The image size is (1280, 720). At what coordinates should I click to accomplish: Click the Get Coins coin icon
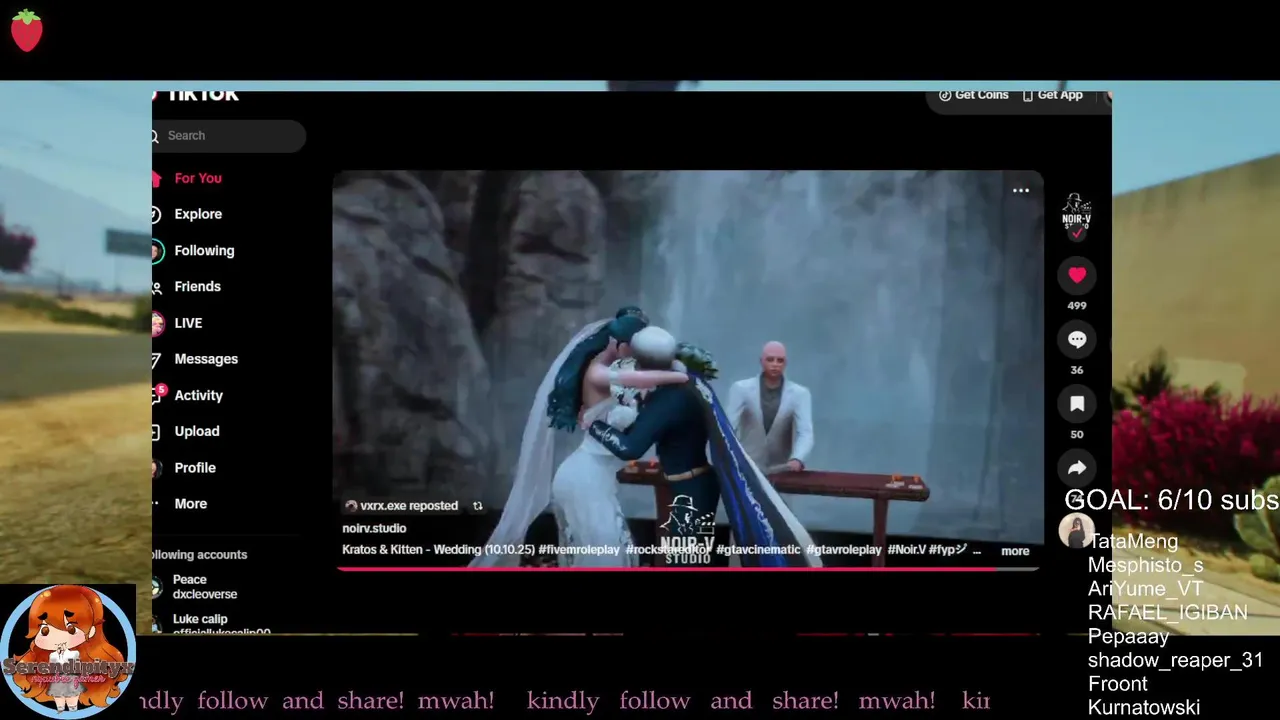945,95
